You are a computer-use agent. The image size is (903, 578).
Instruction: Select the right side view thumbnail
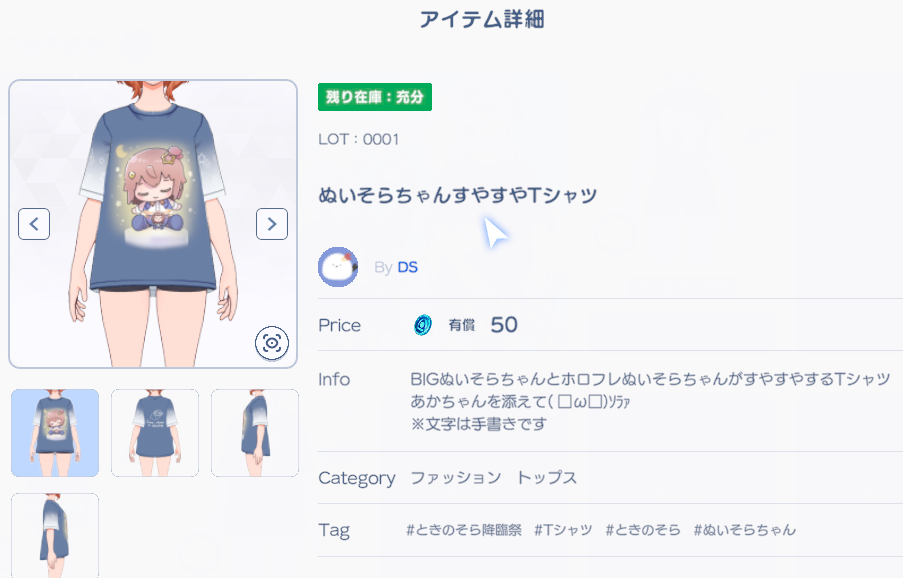(255, 433)
